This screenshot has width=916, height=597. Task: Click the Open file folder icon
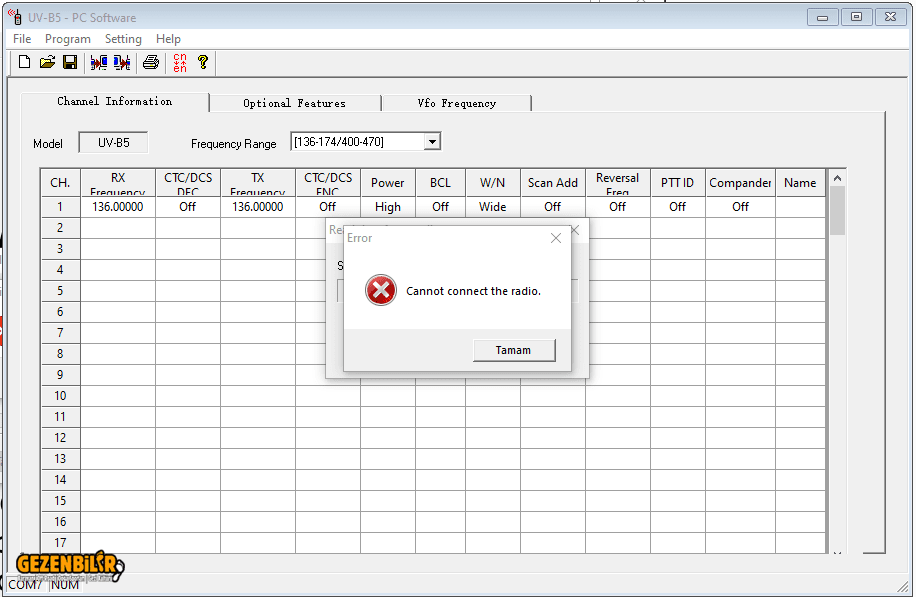pos(47,62)
